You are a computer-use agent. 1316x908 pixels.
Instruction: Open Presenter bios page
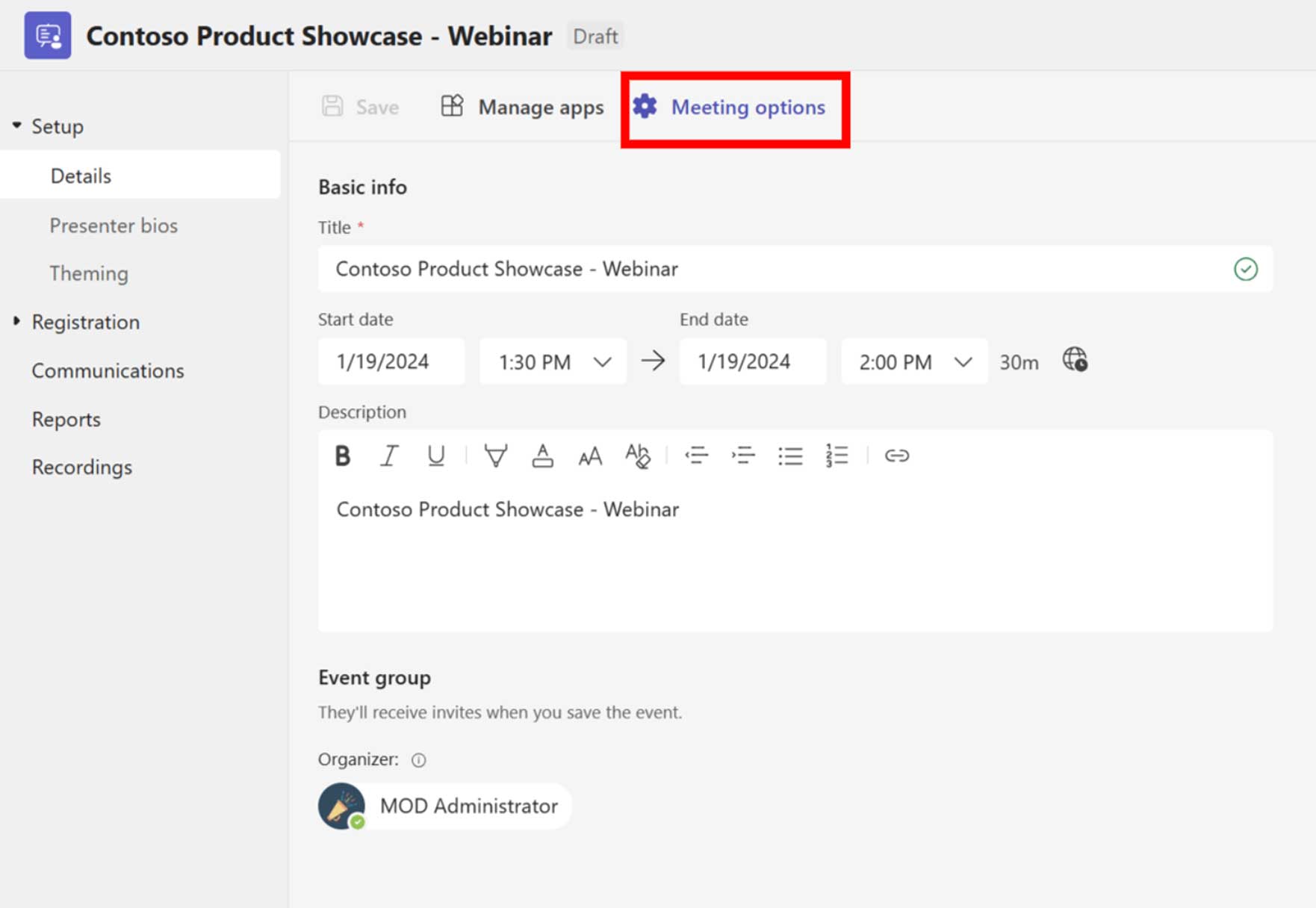click(114, 226)
